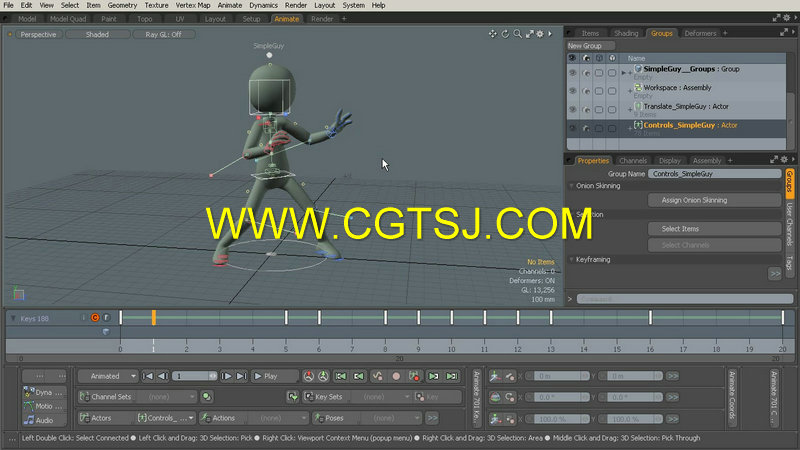Collapse the Onion Skinning section
The width and height of the screenshot is (800, 450).
click(572, 186)
